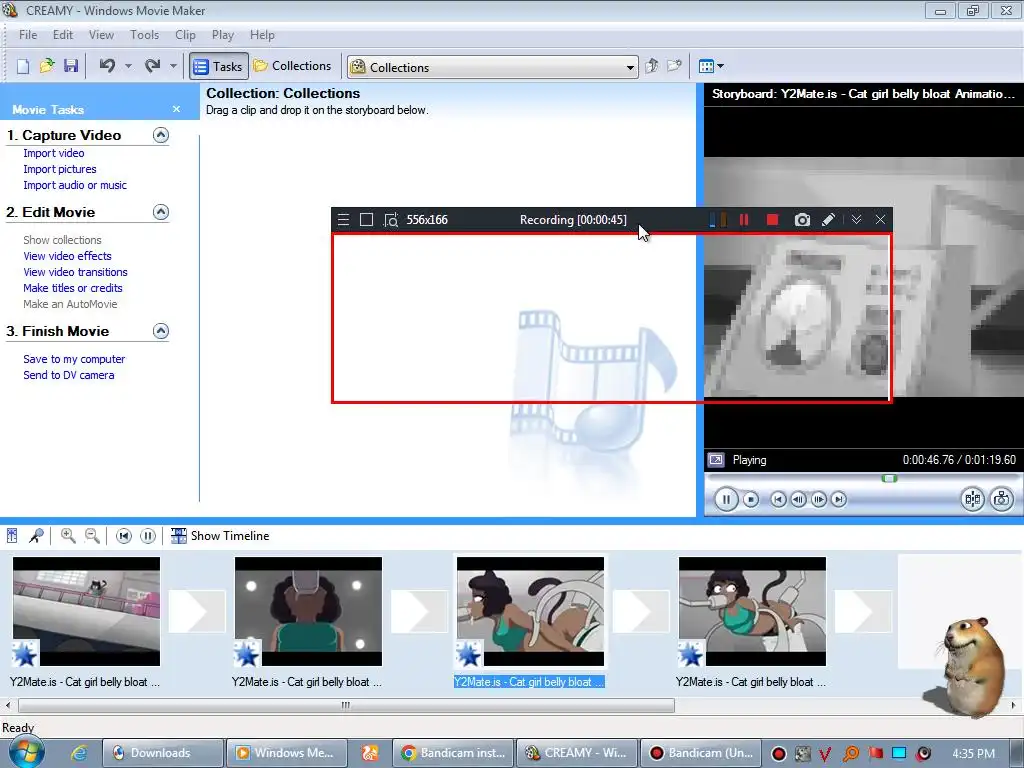1024x768 pixels.
Task: Open the Redo history dropdown arrow
Action: pos(173,66)
